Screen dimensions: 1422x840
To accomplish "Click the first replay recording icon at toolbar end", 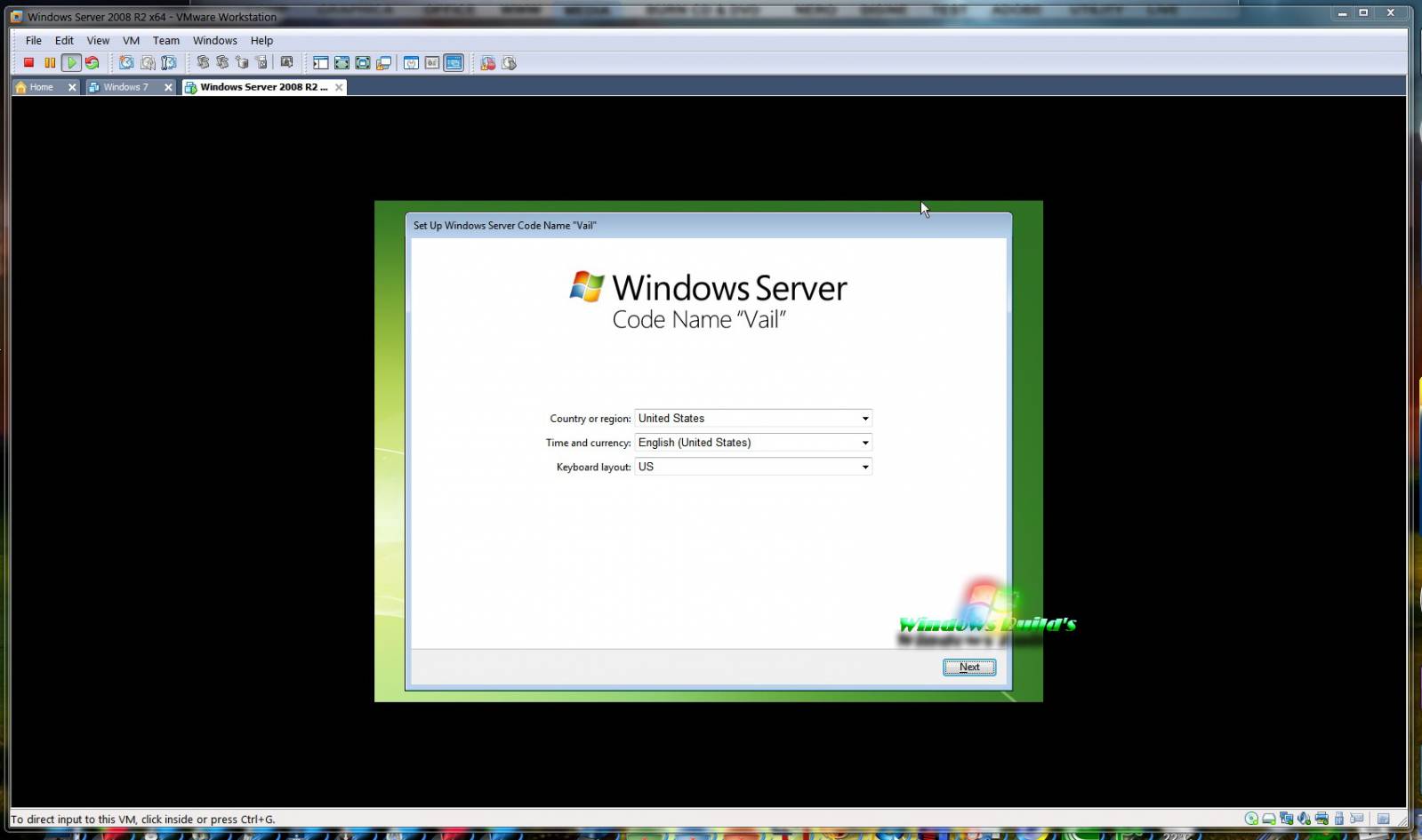I will pyautogui.click(x=488, y=63).
